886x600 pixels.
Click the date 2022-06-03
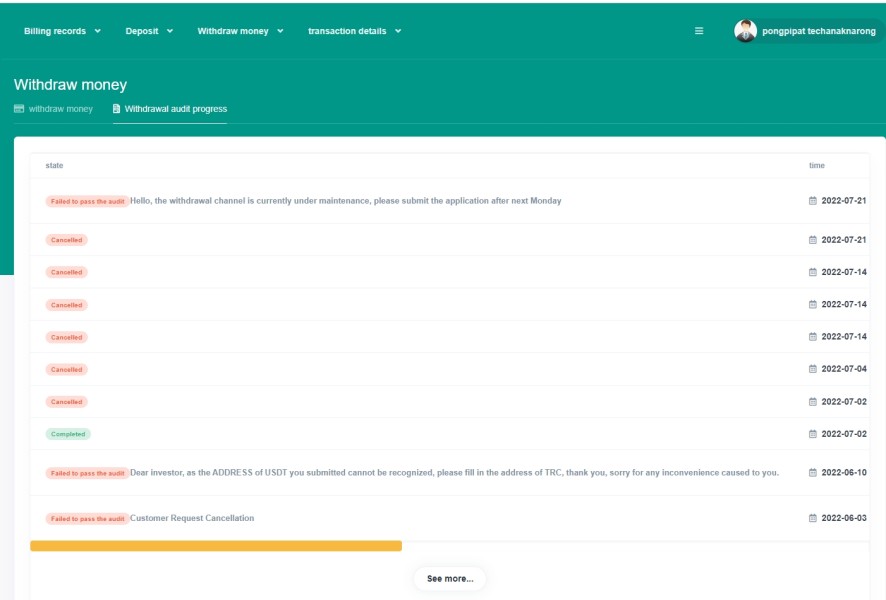(x=844, y=518)
